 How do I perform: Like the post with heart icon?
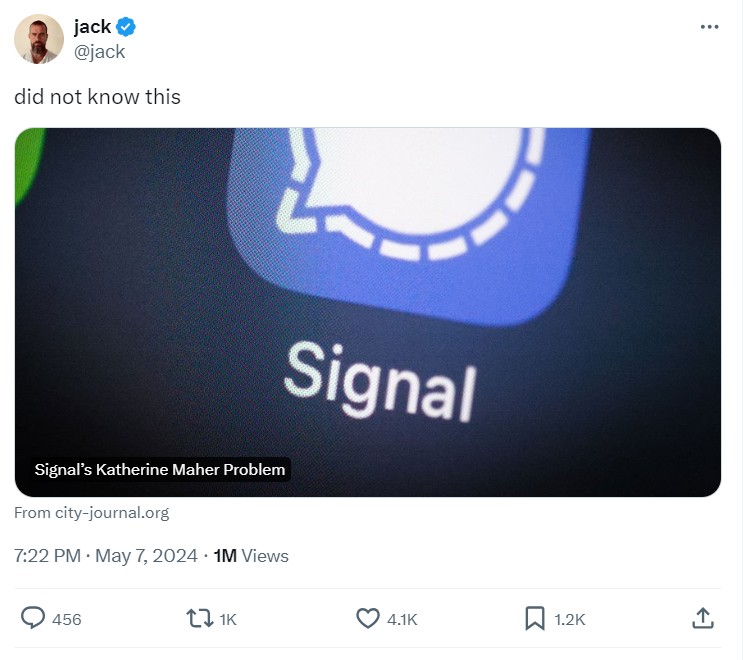[x=368, y=619]
